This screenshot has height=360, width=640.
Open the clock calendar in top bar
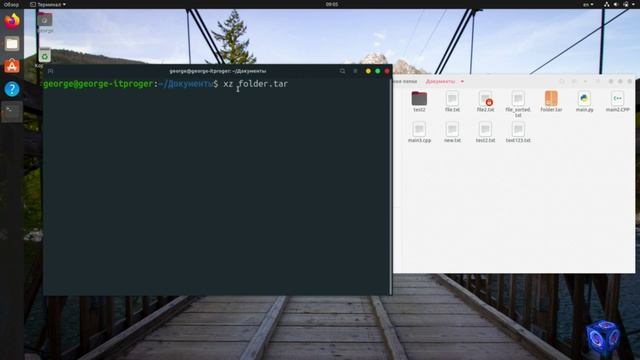tap(332, 4)
